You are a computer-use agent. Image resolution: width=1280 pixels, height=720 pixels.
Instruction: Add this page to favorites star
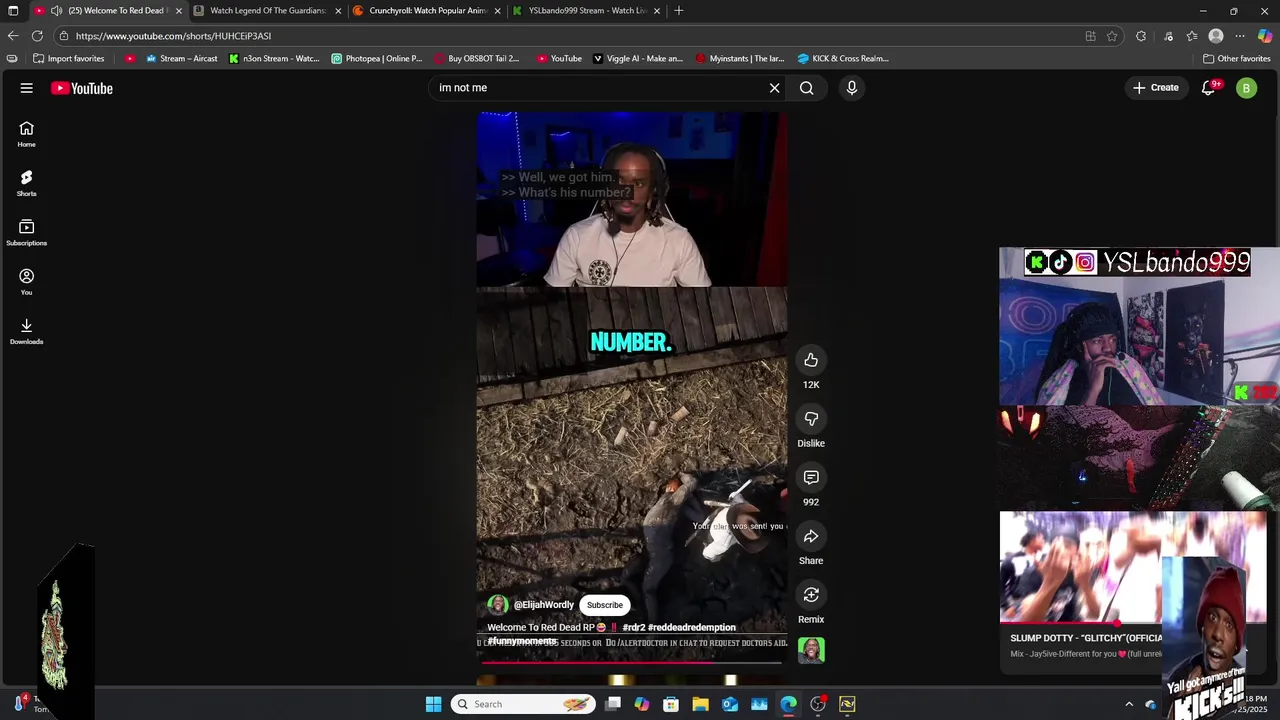(x=1112, y=36)
